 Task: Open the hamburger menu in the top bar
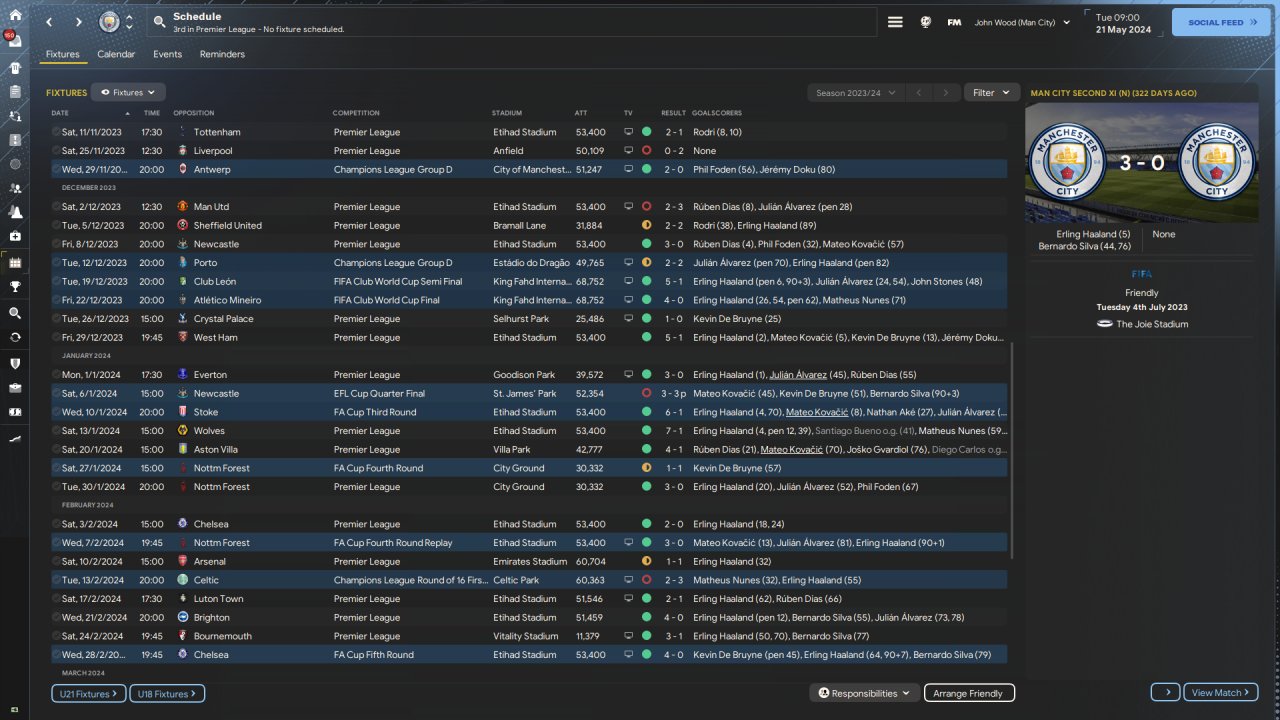point(895,22)
